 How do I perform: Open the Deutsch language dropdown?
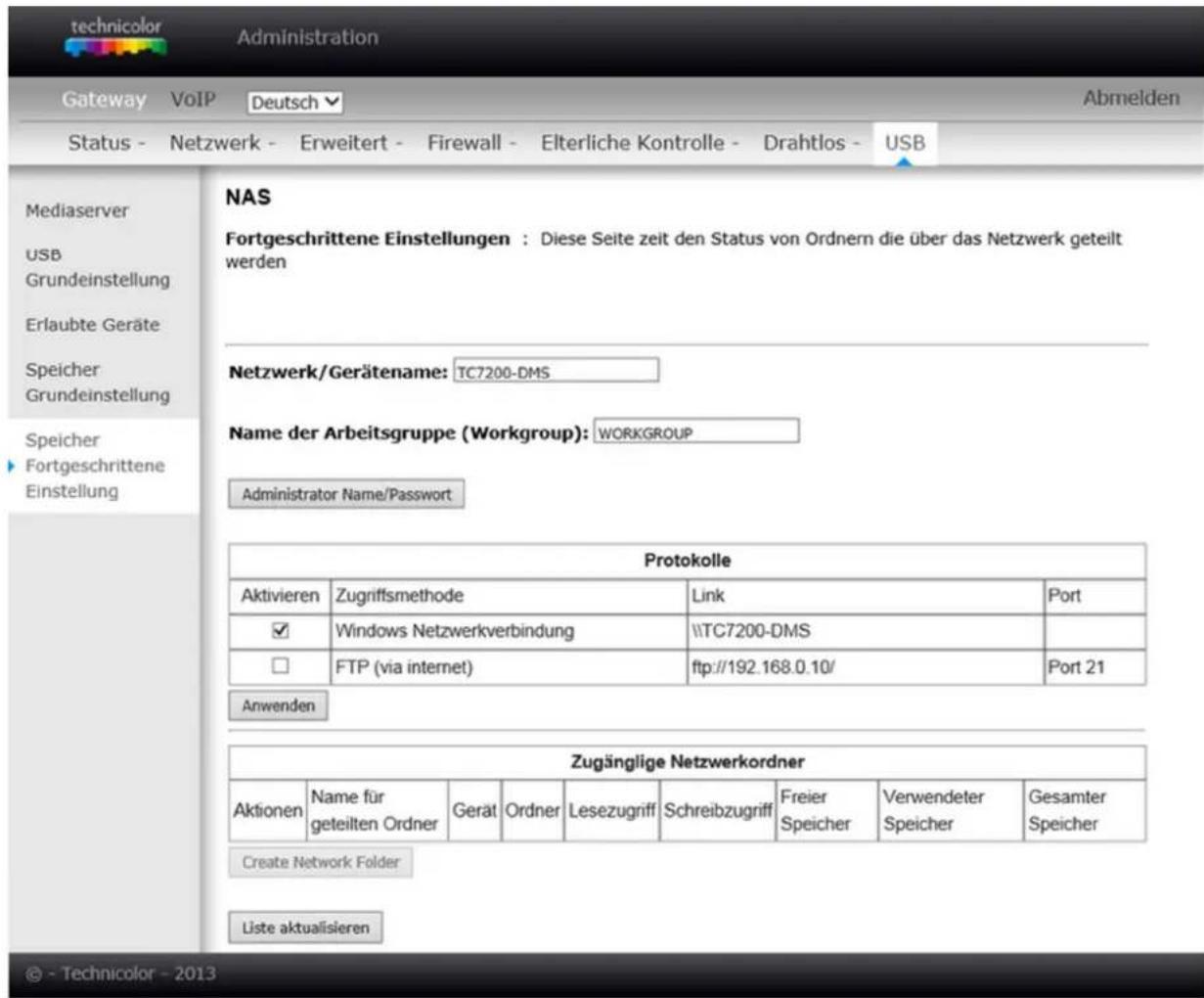pyautogui.click(x=295, y=102)
